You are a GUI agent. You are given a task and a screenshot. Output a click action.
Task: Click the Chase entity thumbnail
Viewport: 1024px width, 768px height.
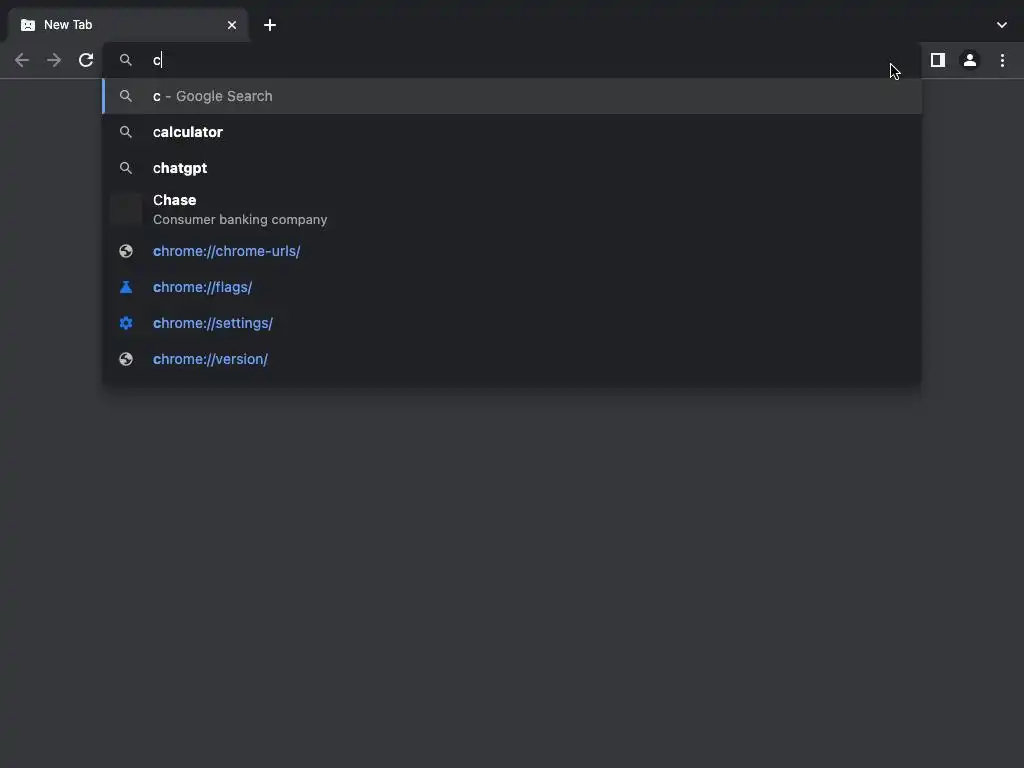tap(126, 209)
